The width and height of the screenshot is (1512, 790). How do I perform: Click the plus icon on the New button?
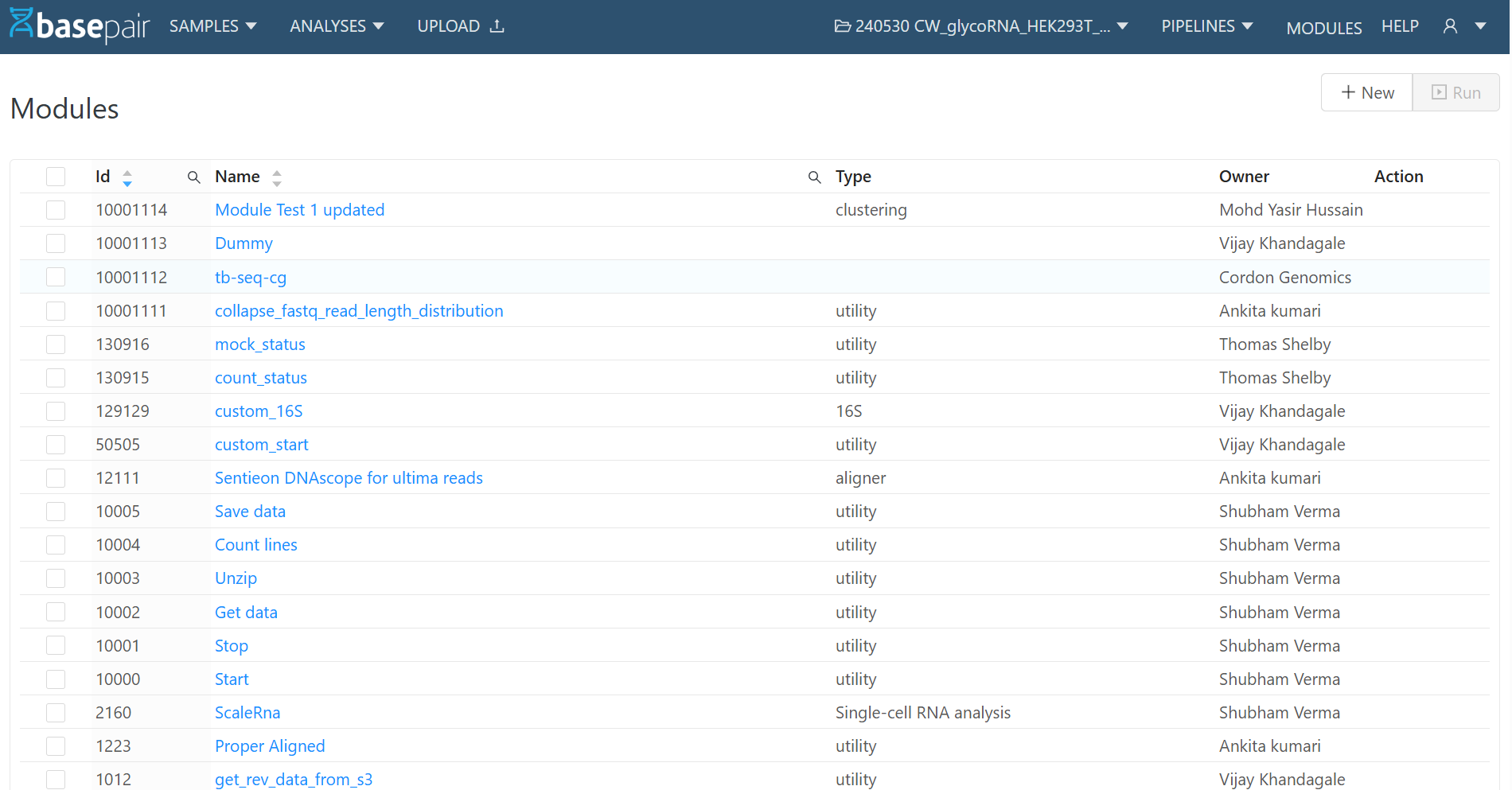pos(1346,92)
